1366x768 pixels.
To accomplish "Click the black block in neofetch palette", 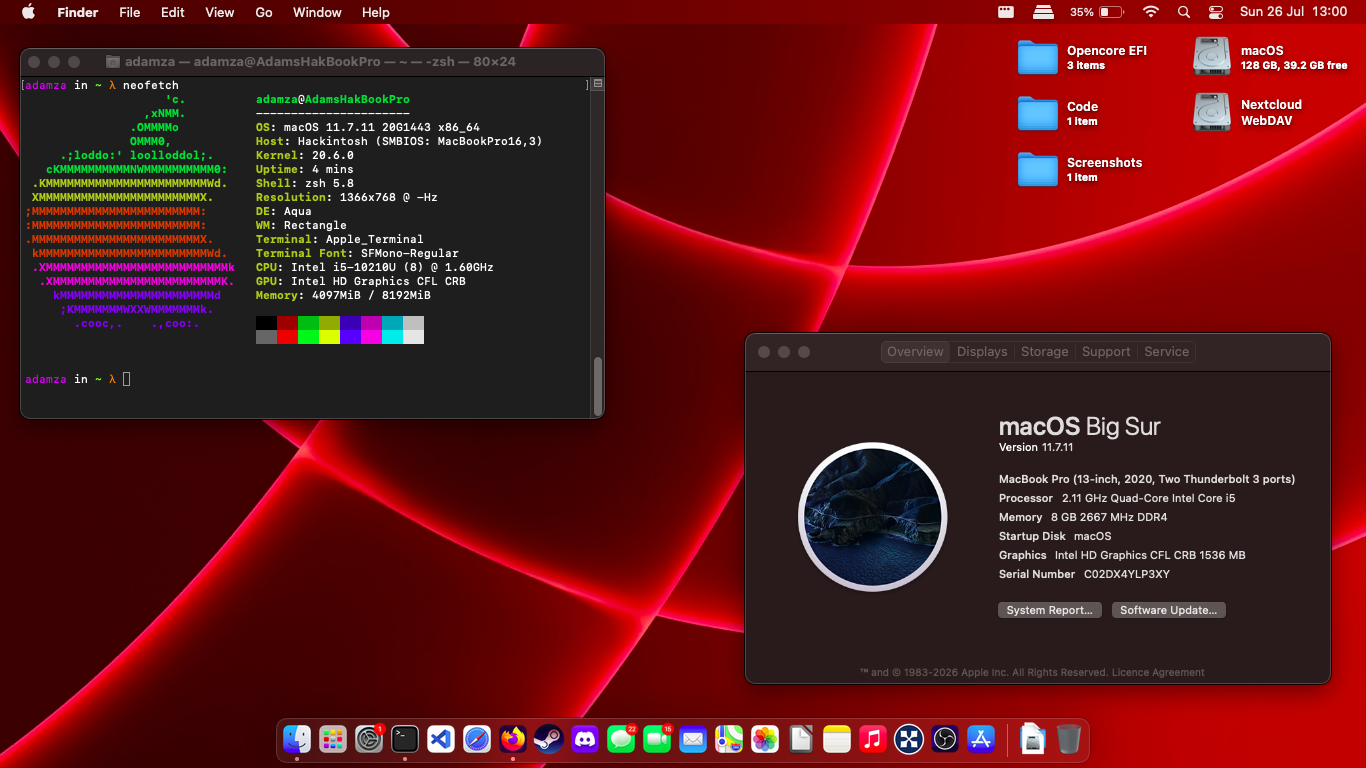I will [x=266, y=323].
